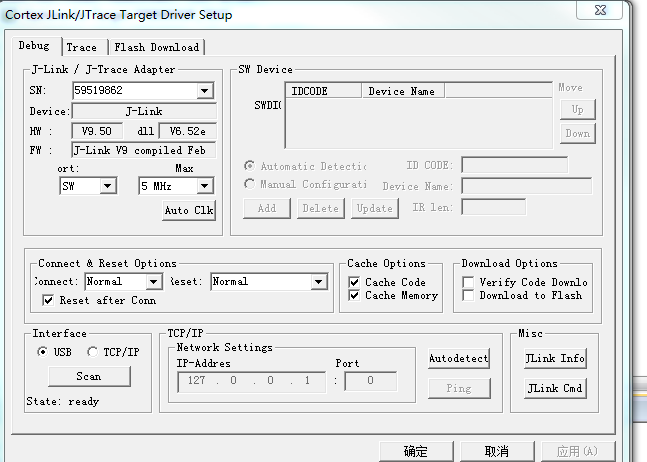Viewport: 647px width, 462px height.
Task: Open the Connect mode Normal dropdown
Action: coord(153,282)
